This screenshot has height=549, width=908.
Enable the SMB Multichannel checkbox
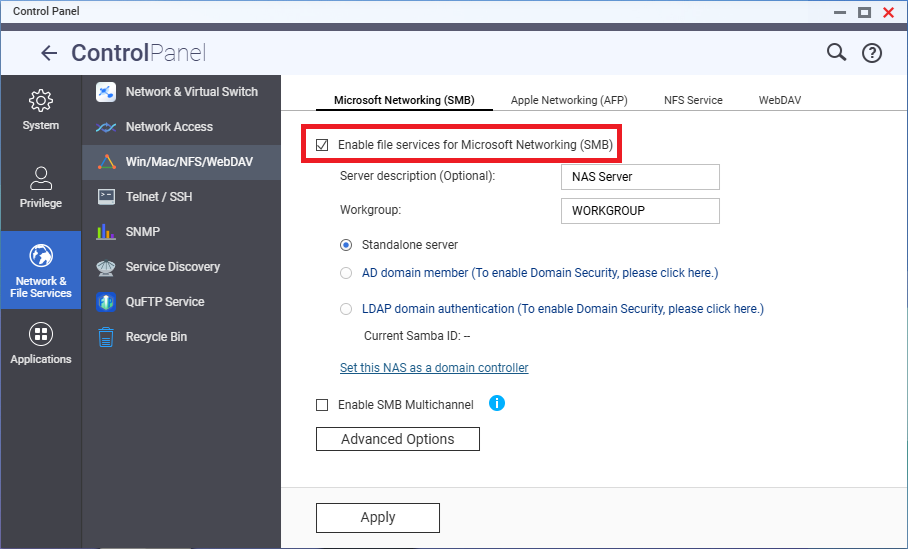pyautogui.click(x=322, y=405)
